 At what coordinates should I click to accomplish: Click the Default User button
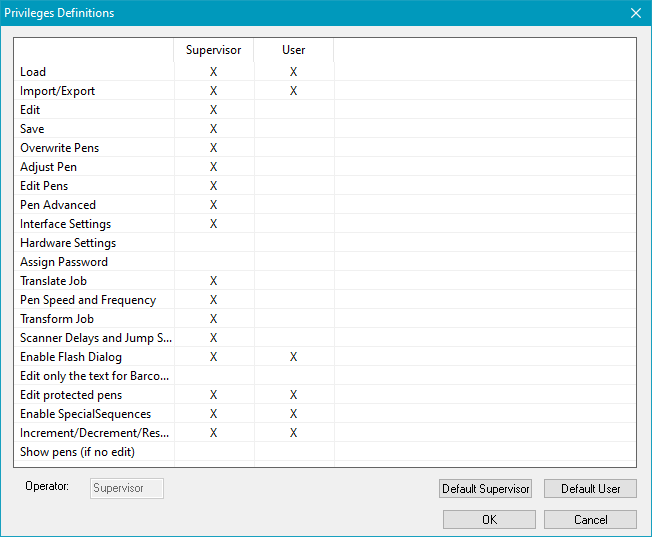[590, 489]
